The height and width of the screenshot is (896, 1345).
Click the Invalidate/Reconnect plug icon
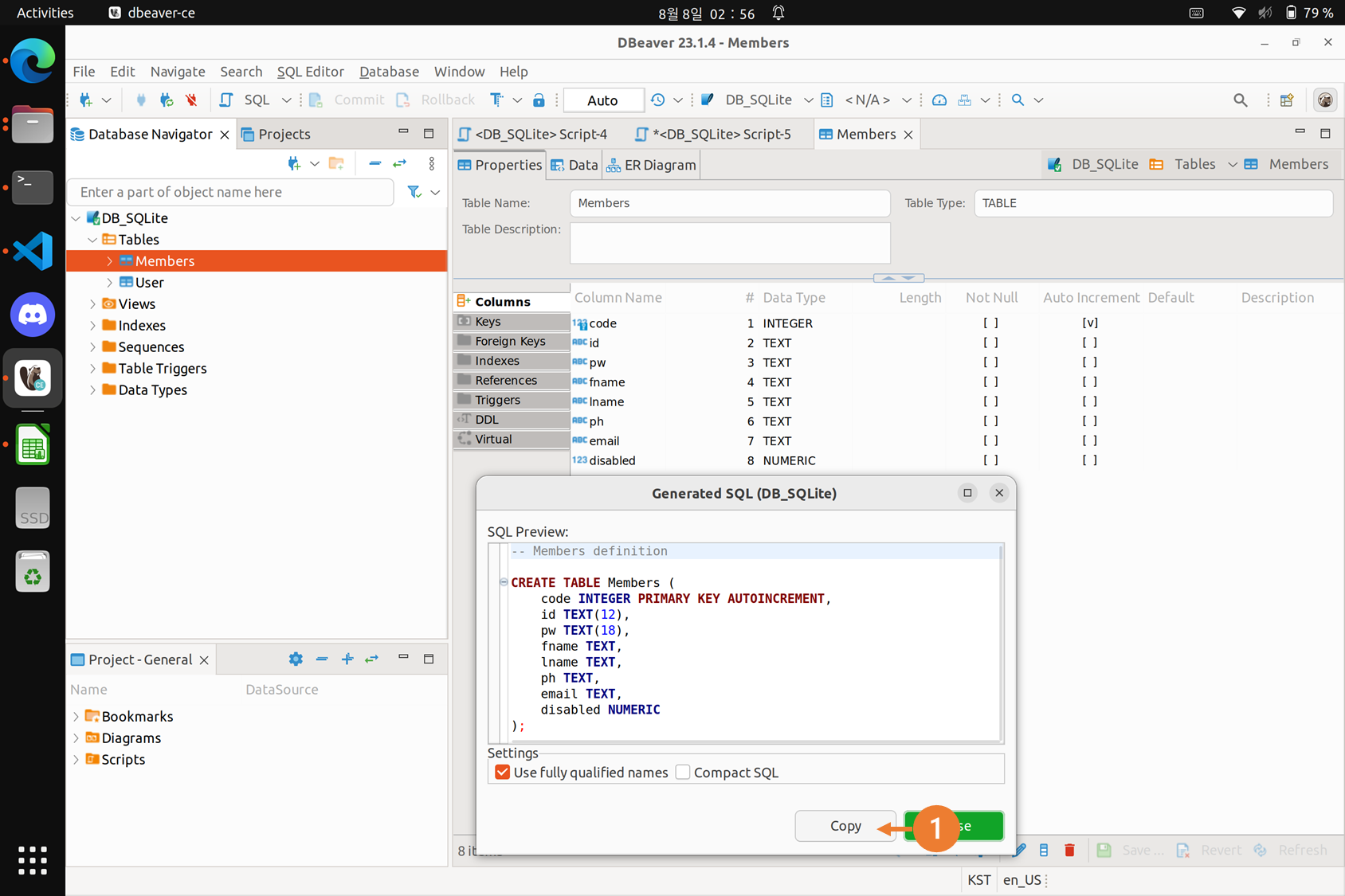pyautogui.click(x=166, y=100)
